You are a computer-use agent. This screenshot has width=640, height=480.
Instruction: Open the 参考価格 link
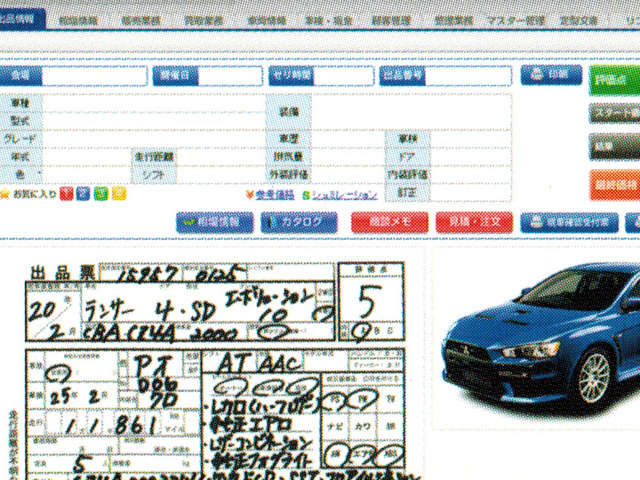pyautogui.click(x=275, y=195)
